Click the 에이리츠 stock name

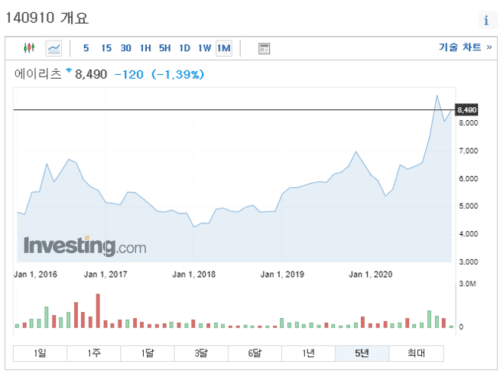38,74
